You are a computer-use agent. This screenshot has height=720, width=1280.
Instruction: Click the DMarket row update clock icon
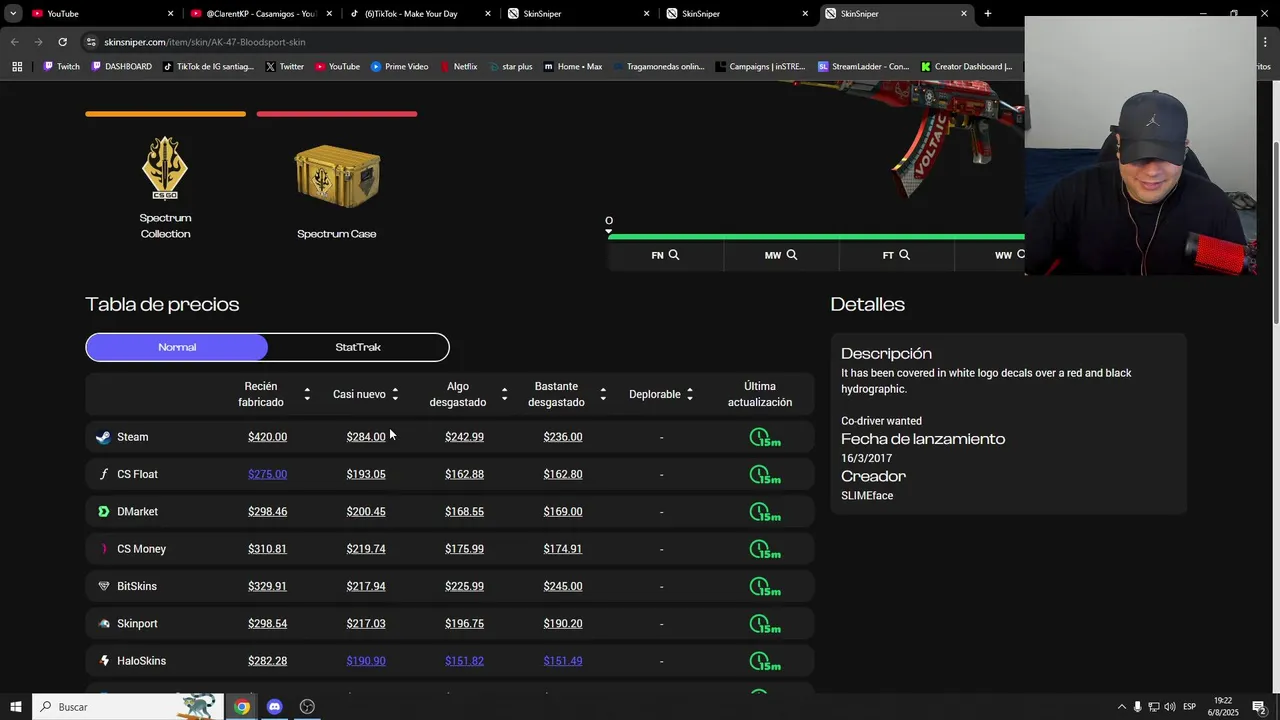point(764,512)
